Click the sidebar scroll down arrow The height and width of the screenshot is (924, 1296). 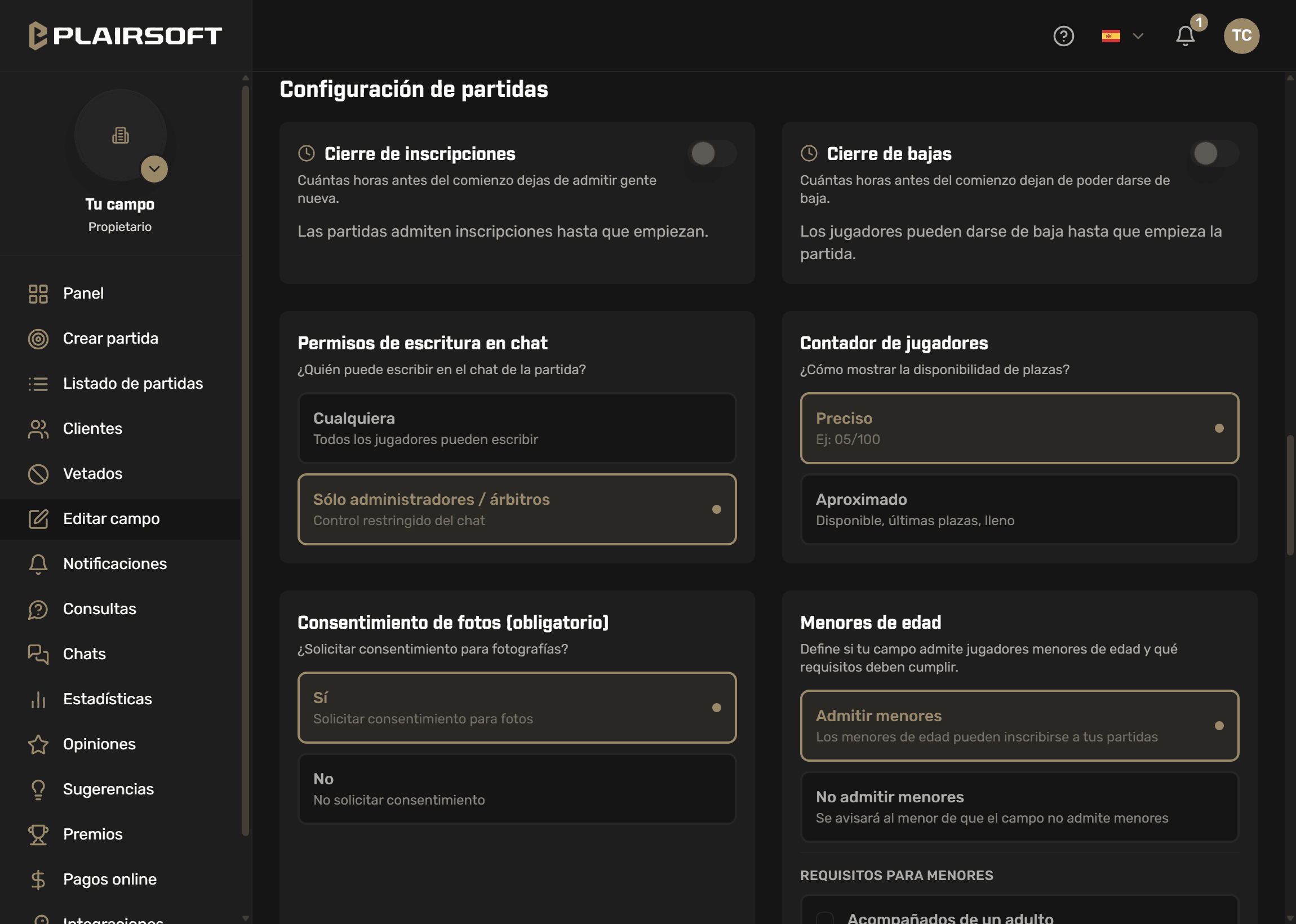pos(245,918)
